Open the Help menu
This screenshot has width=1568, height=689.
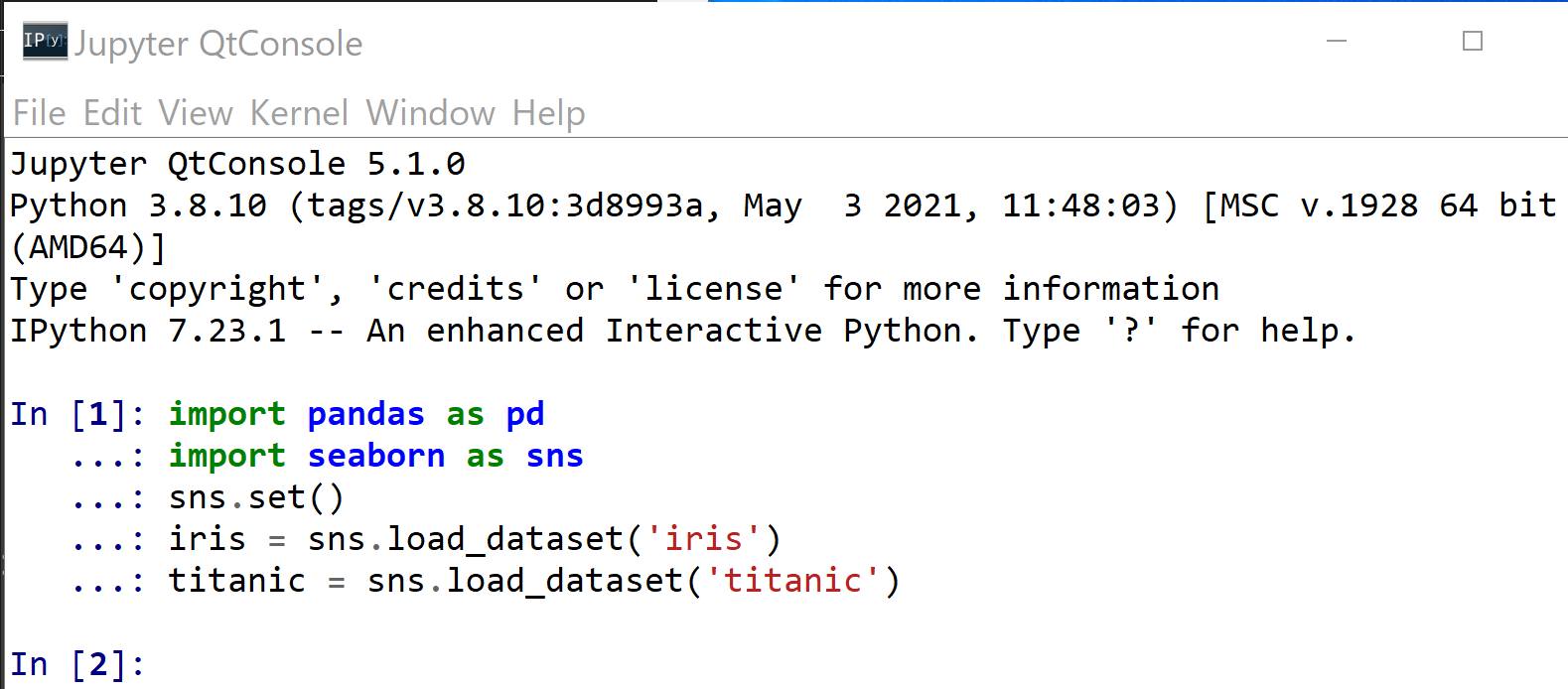click(548, 113)
